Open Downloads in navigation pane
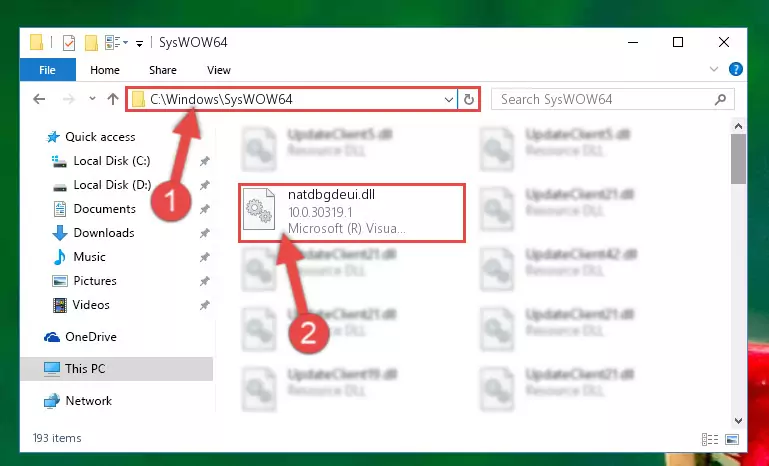769x466 pixels. point(104,233)
